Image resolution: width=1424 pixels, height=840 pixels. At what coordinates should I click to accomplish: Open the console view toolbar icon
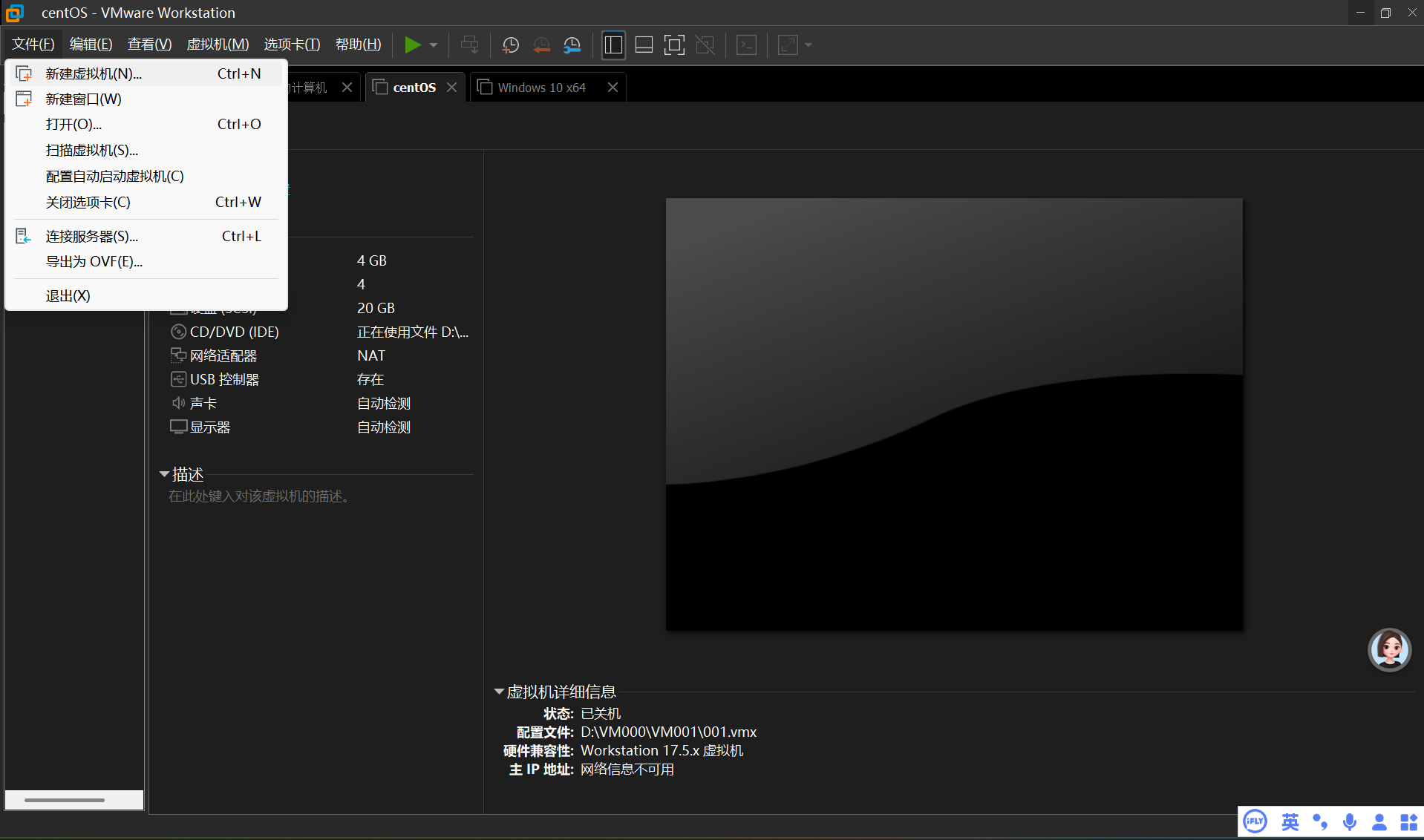tap(746, 45)
